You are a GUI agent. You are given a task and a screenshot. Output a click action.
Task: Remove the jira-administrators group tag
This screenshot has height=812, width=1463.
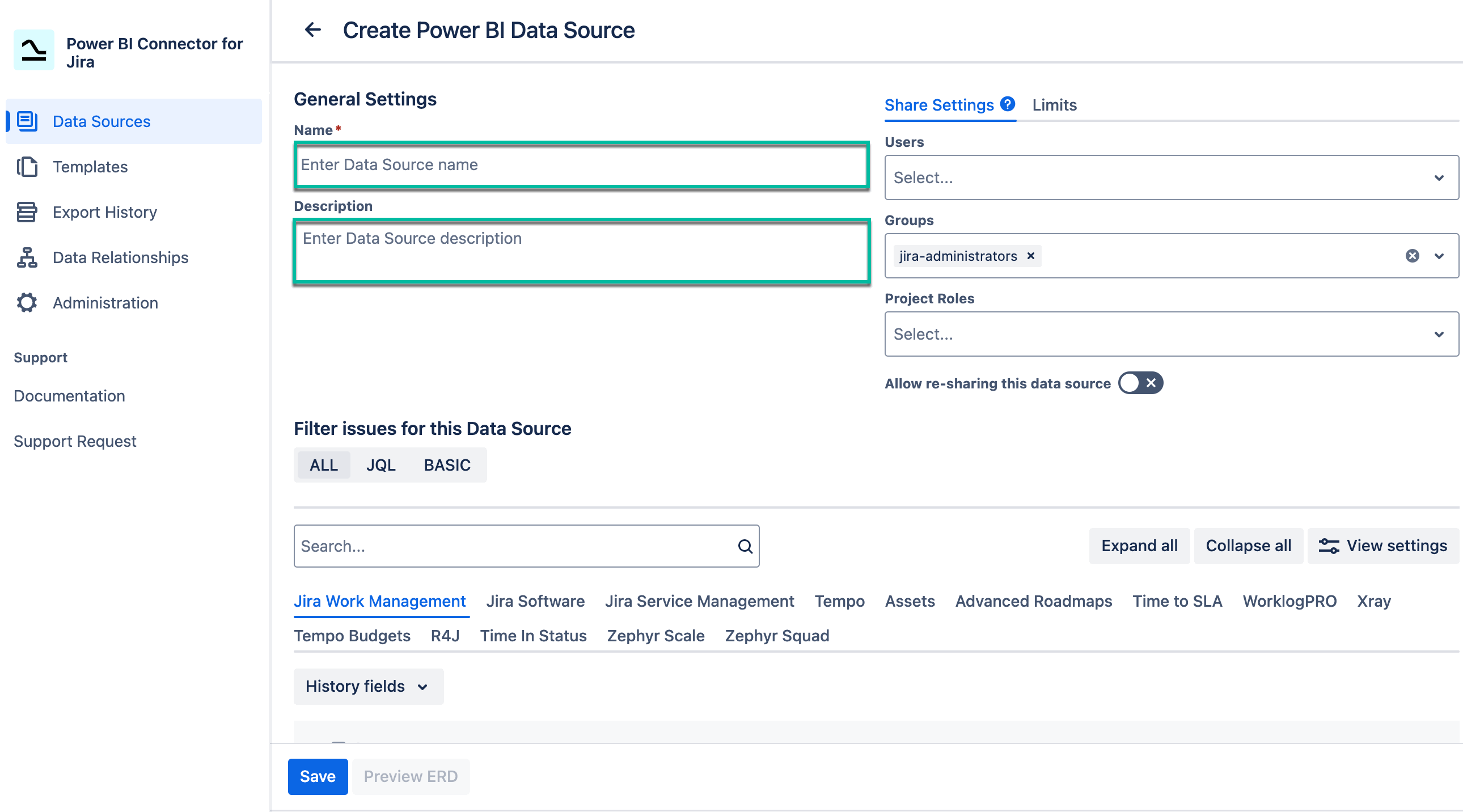(1031, 256)
